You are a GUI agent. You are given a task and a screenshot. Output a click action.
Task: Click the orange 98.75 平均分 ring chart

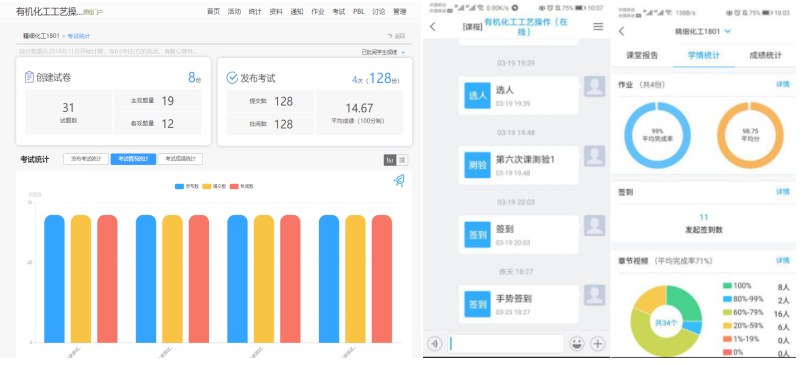point(750,135)
